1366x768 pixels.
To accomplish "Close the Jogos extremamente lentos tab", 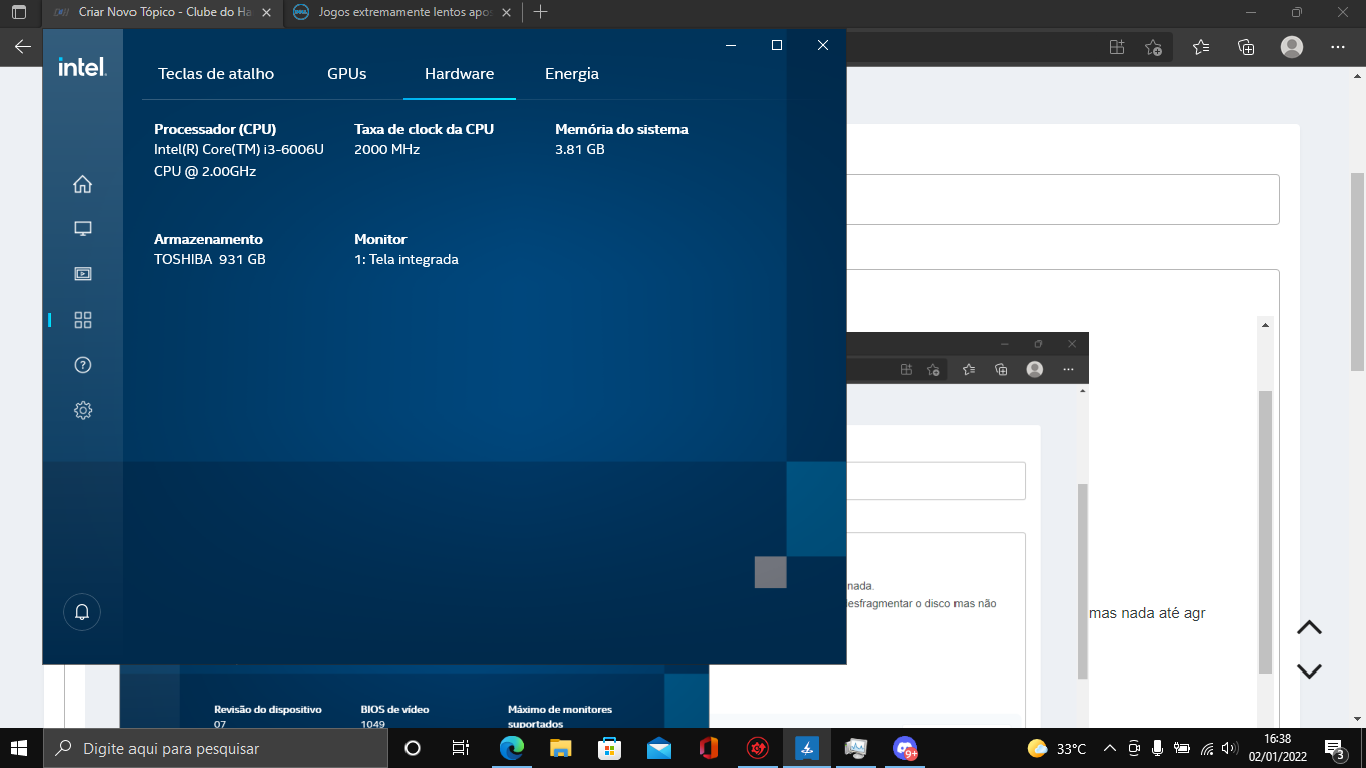I will click(506, 12).
